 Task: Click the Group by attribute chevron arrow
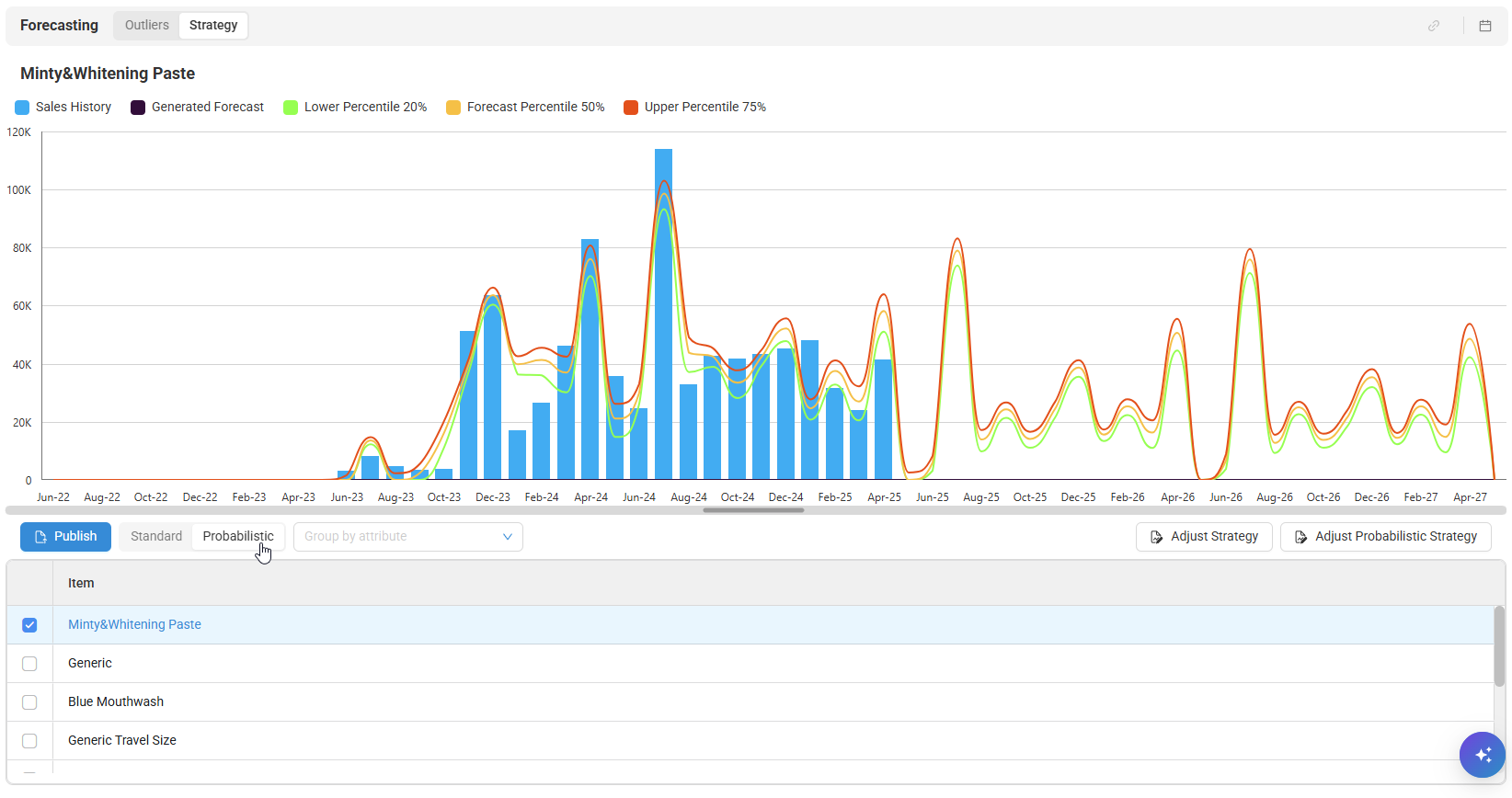click(507, 537)
